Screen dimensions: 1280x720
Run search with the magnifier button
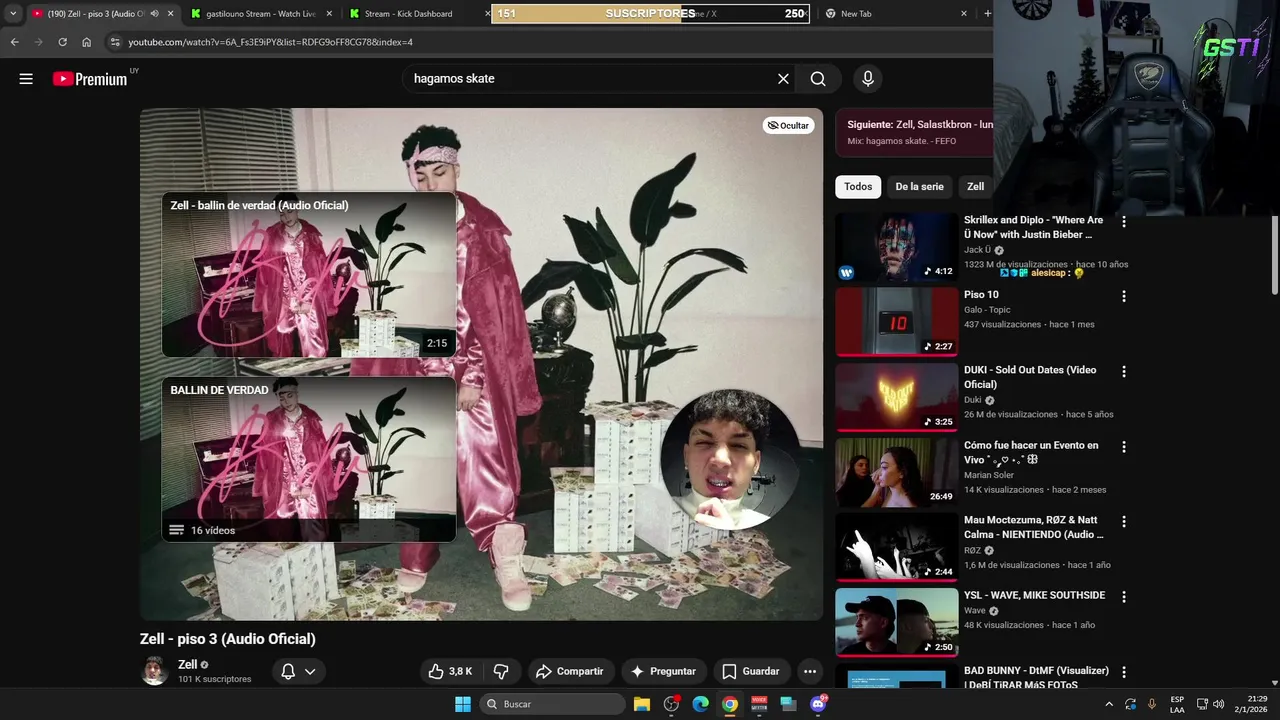point(818,79)
